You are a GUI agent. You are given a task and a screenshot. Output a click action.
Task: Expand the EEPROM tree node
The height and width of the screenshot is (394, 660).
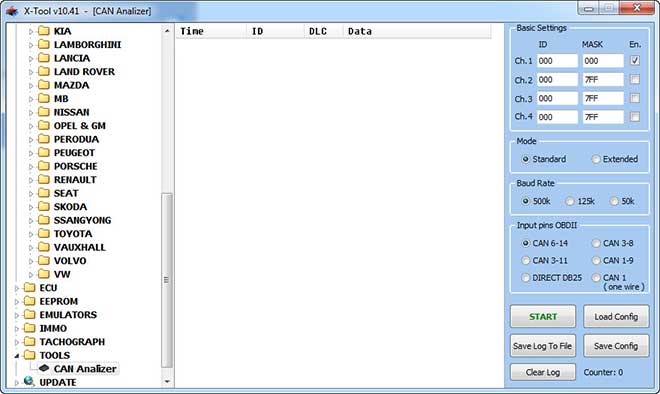click(x=17, y=301)
